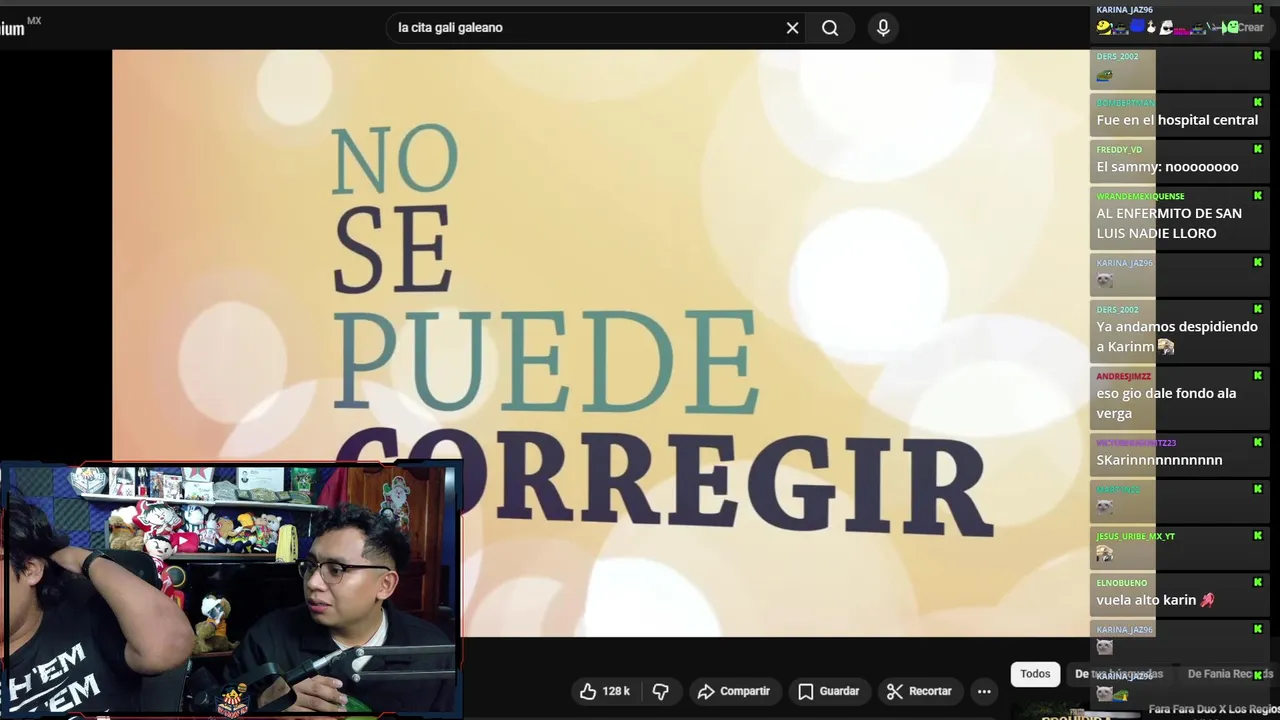The width and height of the screenshot is (1280, 720).
Task: Click the Kick badge on ELNOBUENO's message
Action: tap(1258, 583)
